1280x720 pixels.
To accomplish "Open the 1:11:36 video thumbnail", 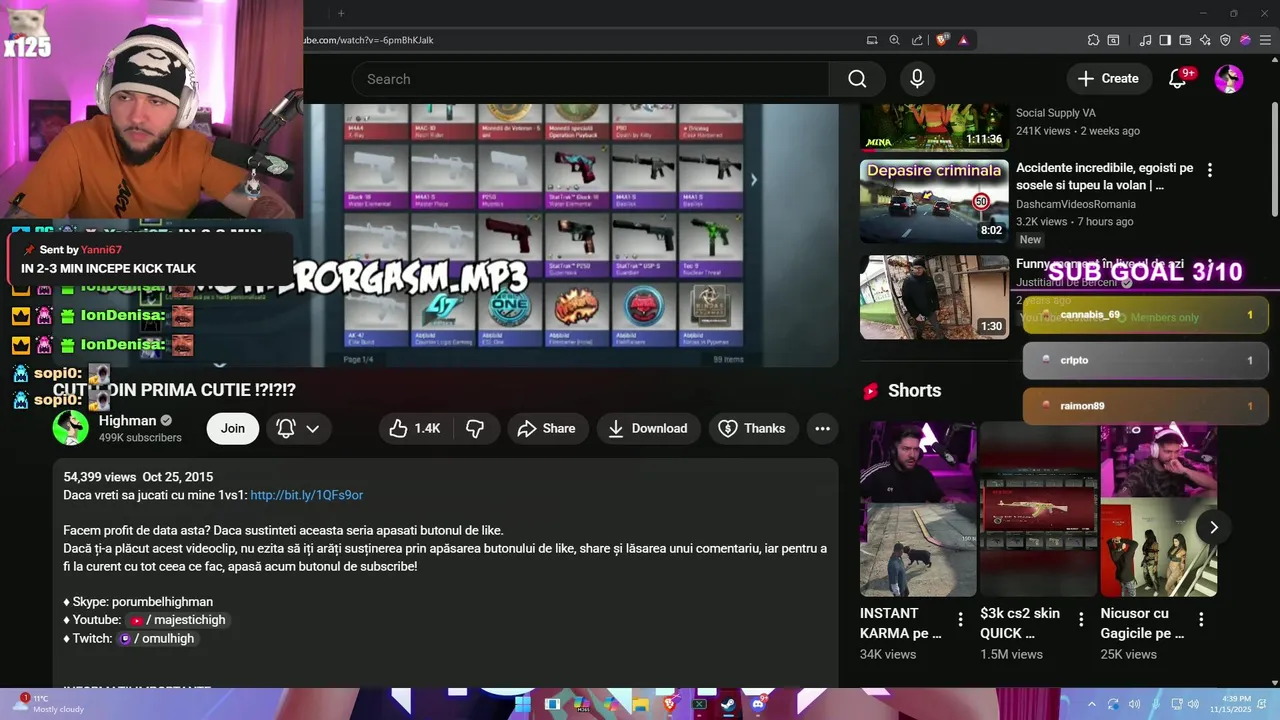I will pyautogui.click(x=934, y=127).
